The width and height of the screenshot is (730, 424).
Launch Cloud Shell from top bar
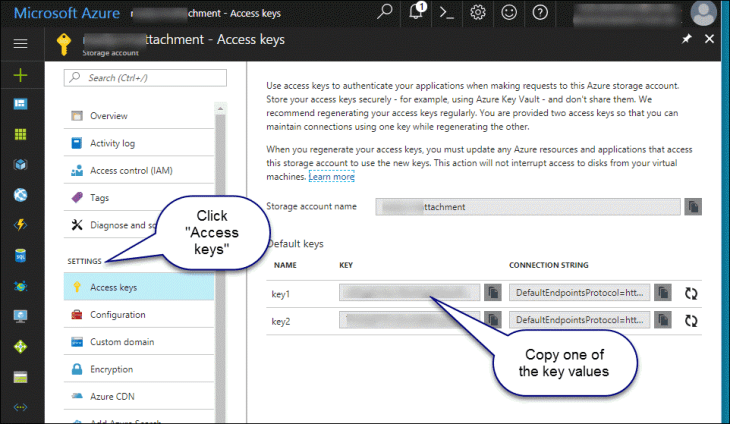446,12
